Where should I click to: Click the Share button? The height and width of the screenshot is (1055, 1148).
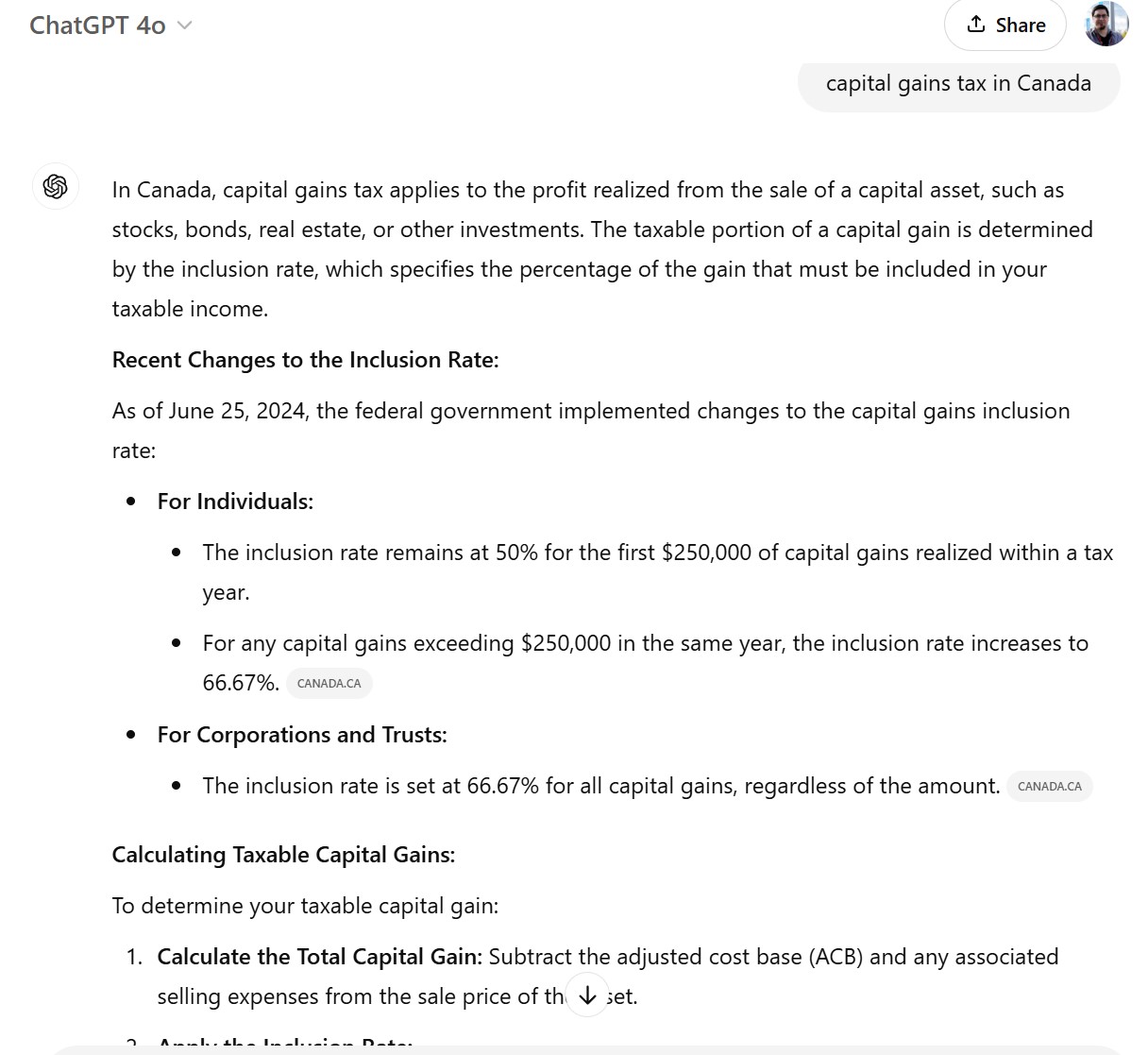[x=1005, y=26]
